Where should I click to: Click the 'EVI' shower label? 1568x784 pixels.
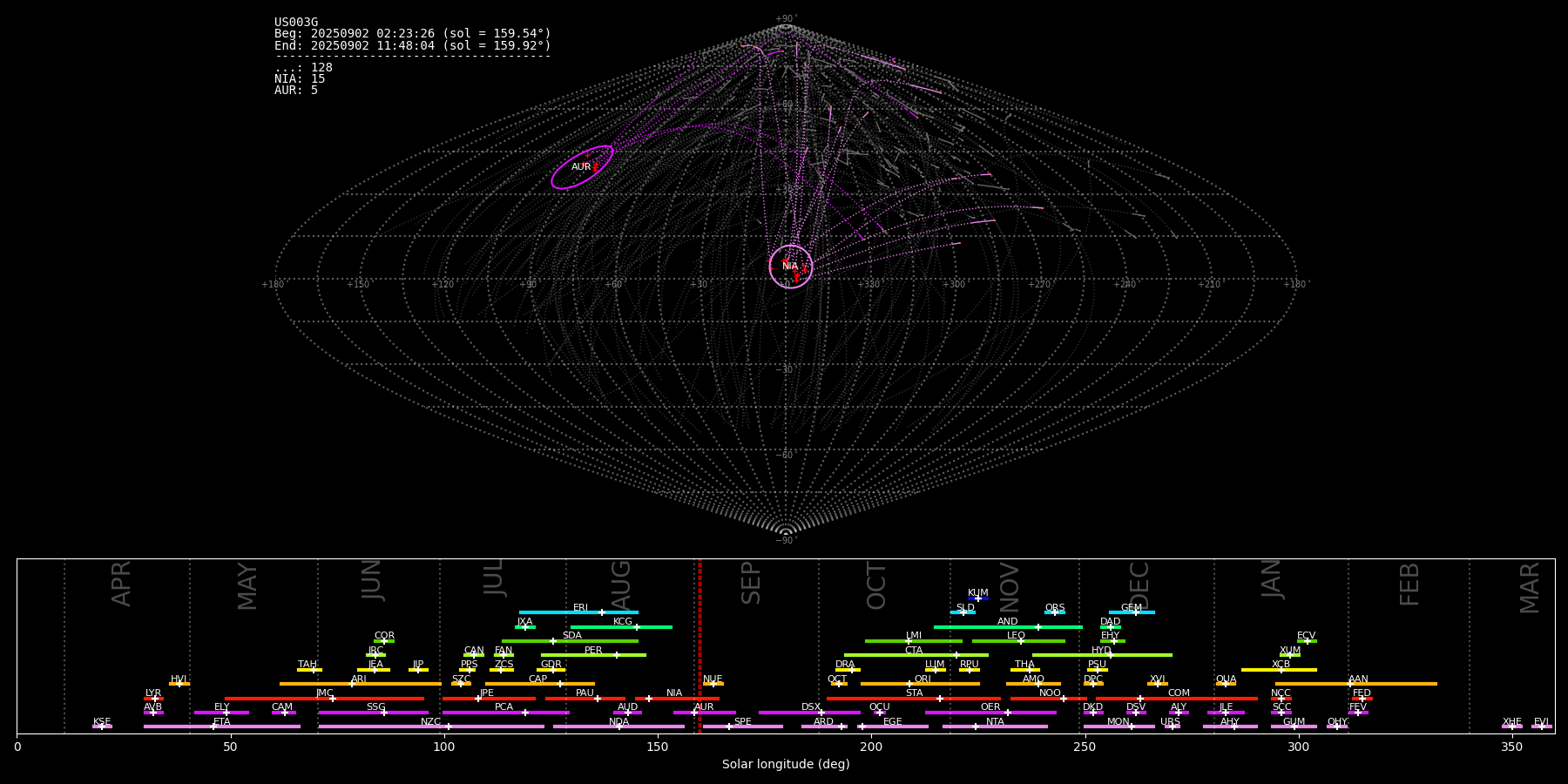pyautogui.click(x=1541, y=722)
